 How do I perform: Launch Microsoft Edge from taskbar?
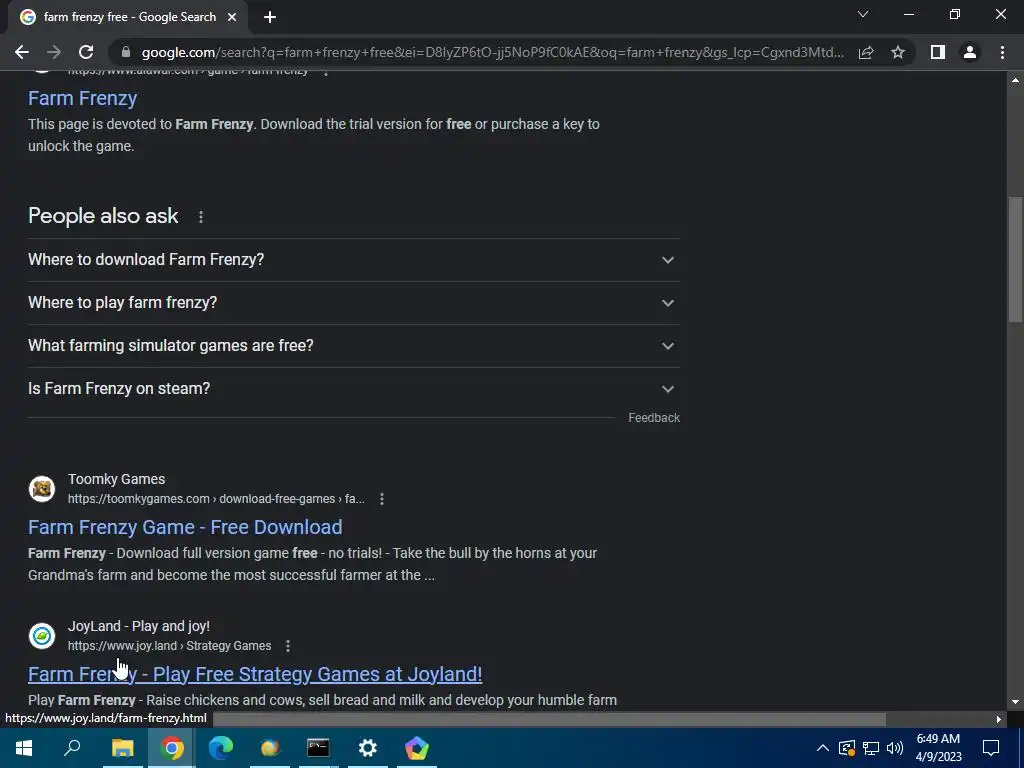[x=221, y=748]
